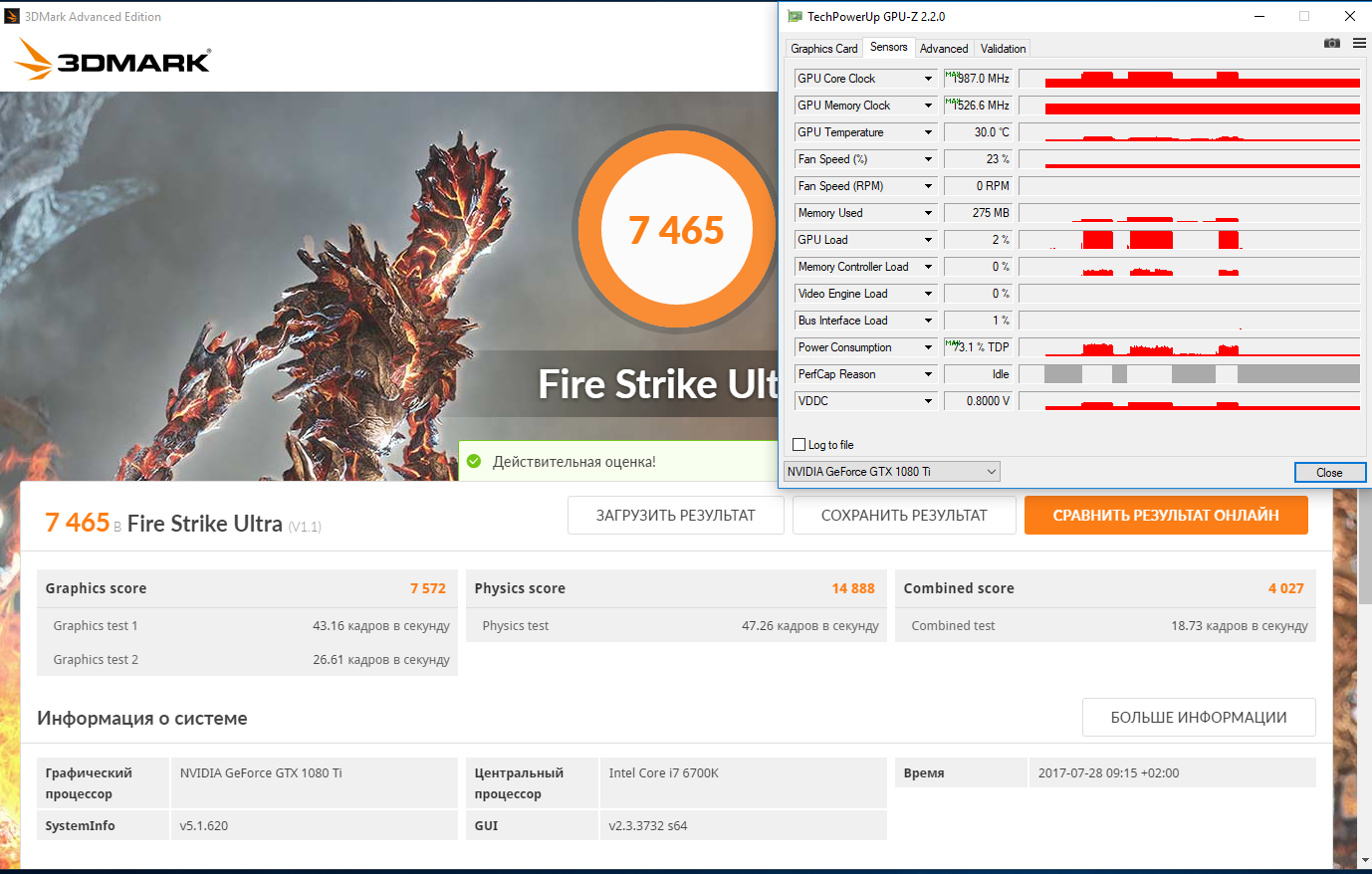Click the Close button in GPU-Z
The height and width of the screenshot is (874, 1372).
tap(1329, 473)
